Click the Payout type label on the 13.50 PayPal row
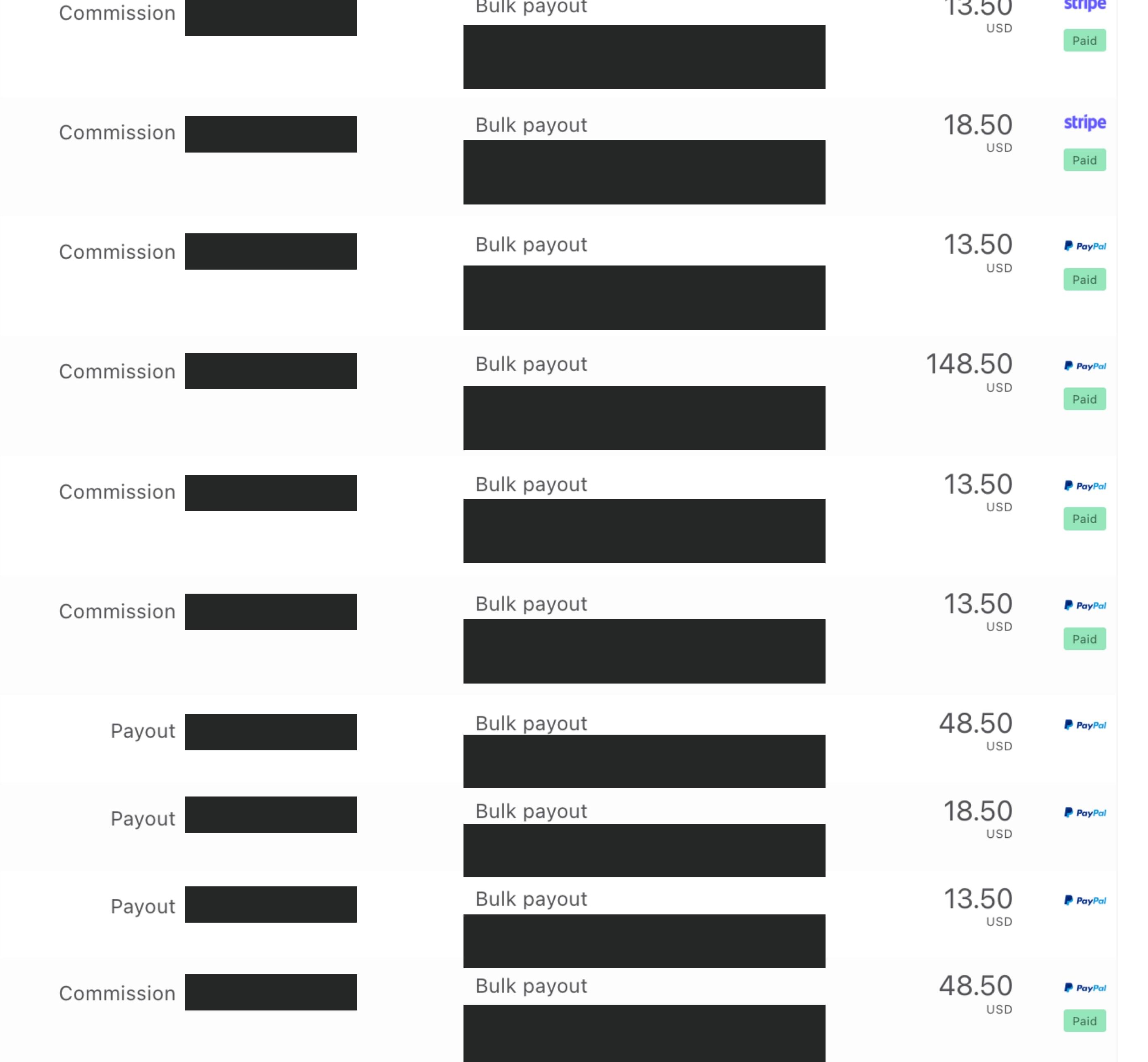 [x=143, y=906]
